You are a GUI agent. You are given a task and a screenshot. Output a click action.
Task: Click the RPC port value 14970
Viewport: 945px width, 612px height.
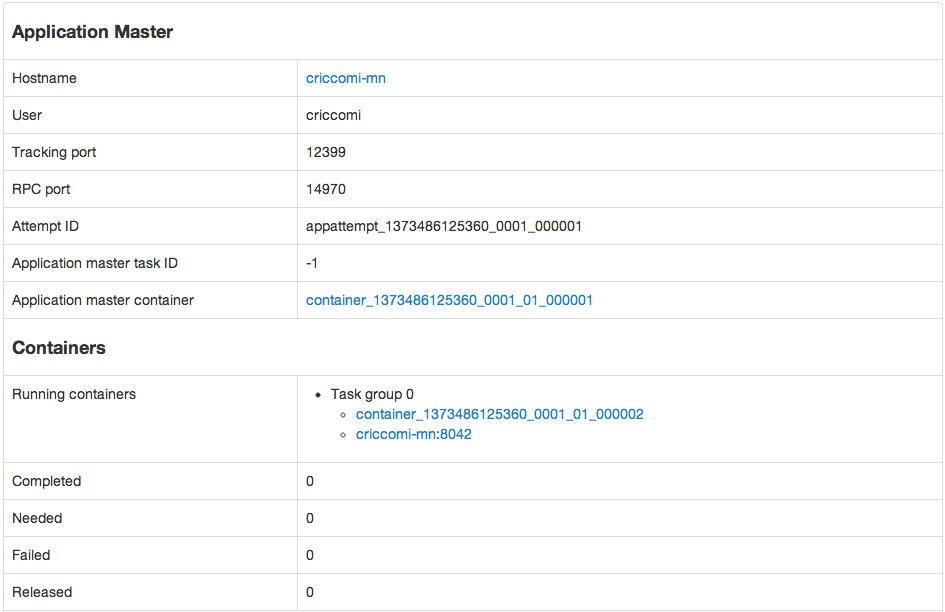tap(325, 189)
